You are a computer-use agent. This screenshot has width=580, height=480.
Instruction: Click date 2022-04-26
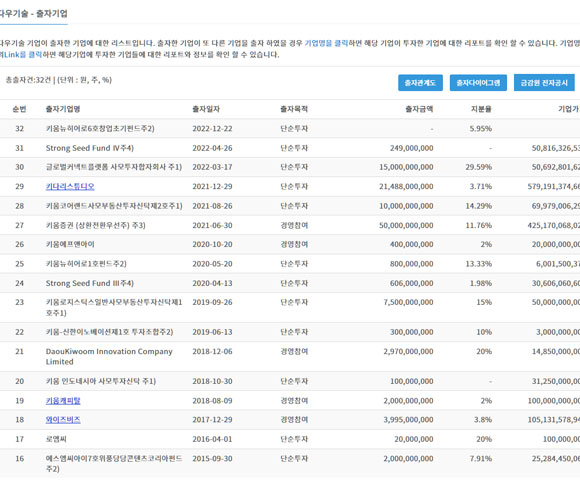click(x=212, y=148)
